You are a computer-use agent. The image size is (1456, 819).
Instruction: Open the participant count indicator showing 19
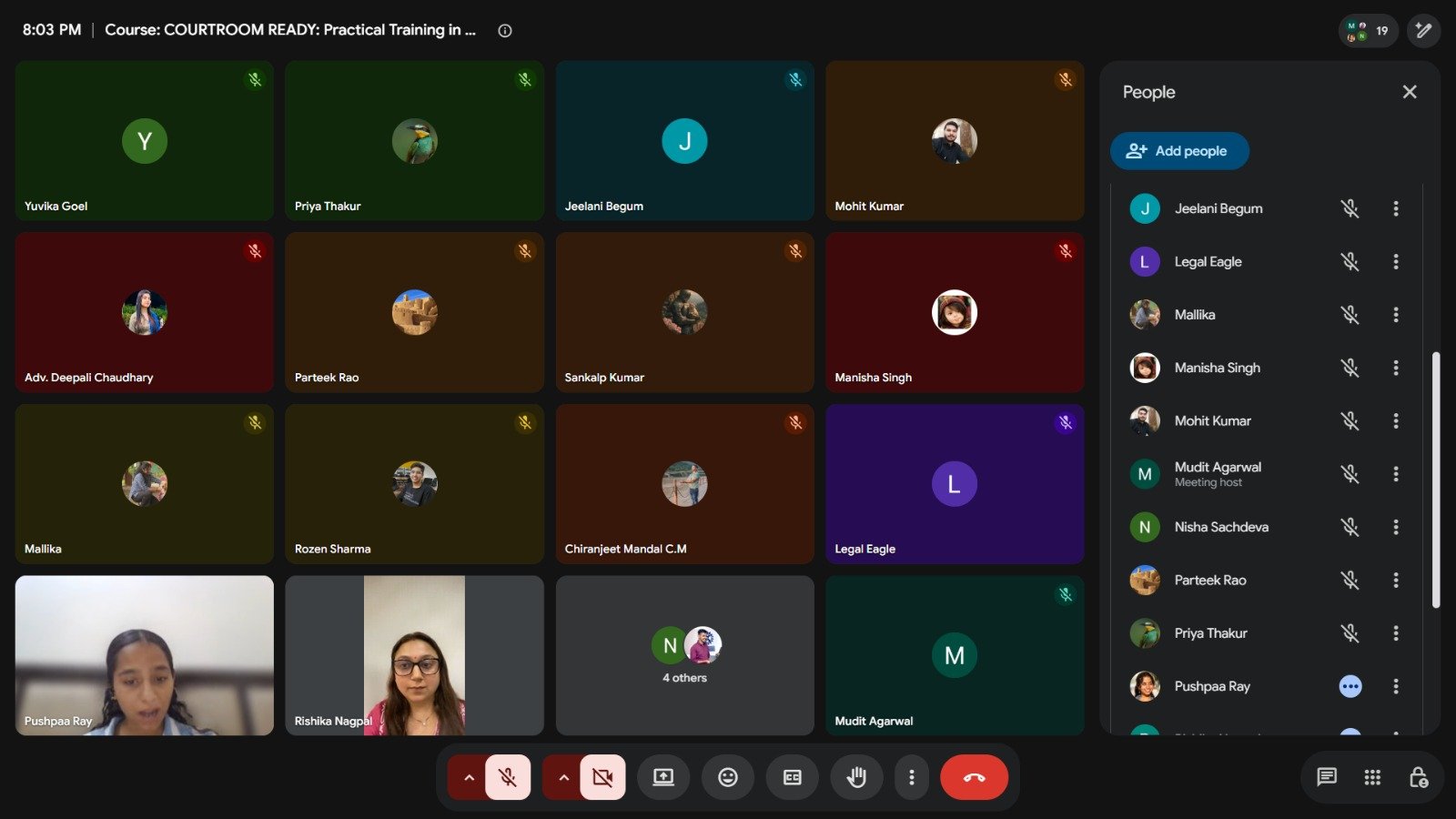[x=1368, y=30]
